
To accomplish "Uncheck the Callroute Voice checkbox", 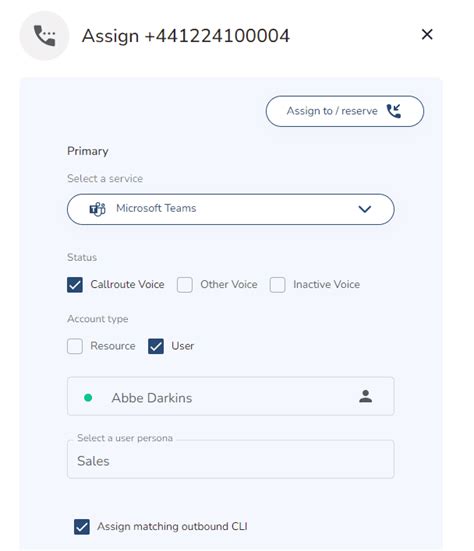I will 75,285.
